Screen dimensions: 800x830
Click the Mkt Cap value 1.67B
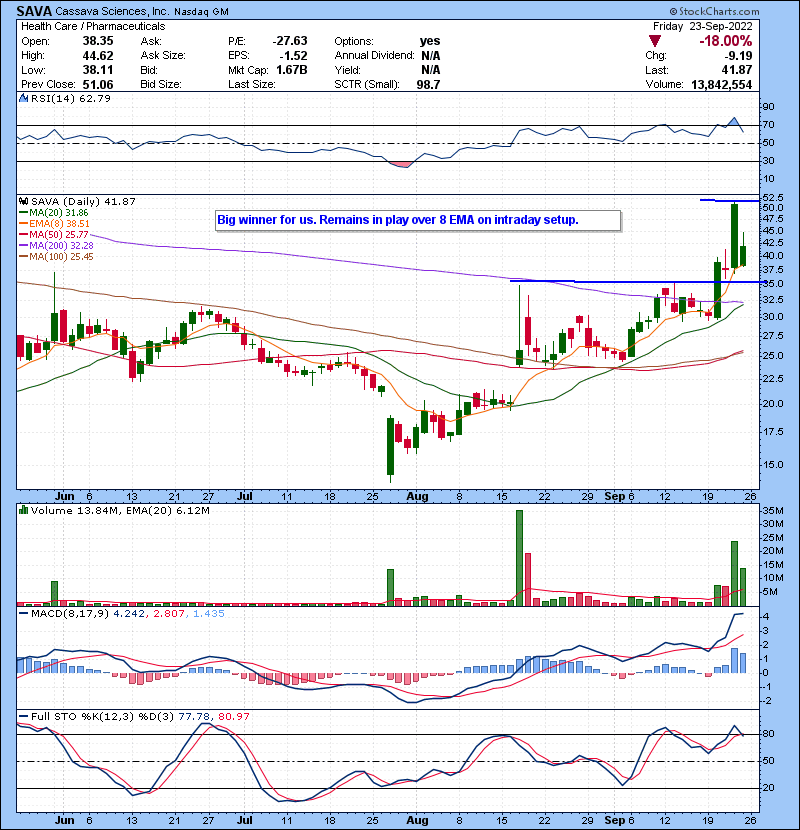click(292, 70)
